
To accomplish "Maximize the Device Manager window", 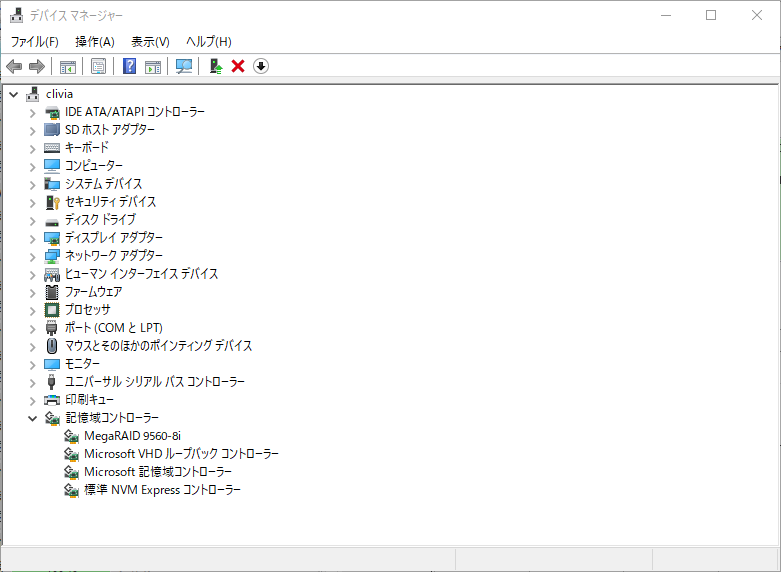I will pyautogui.click(x=711, y=15).
